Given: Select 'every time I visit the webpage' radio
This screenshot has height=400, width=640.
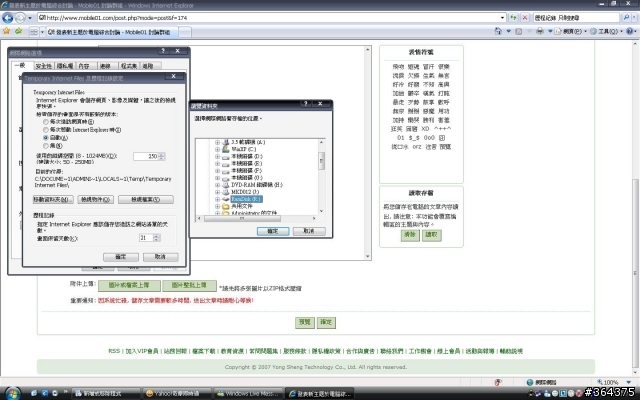Looking at the screenshot, I should 46,122.
